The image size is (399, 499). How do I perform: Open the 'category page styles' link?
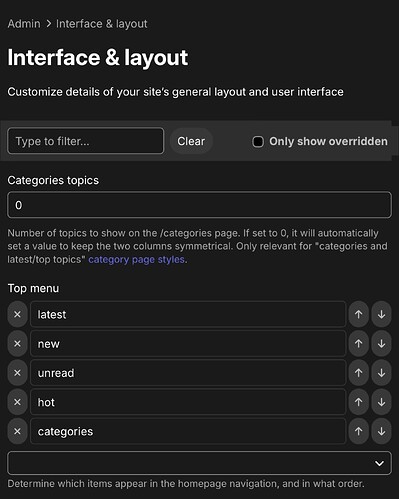(136, 259)
